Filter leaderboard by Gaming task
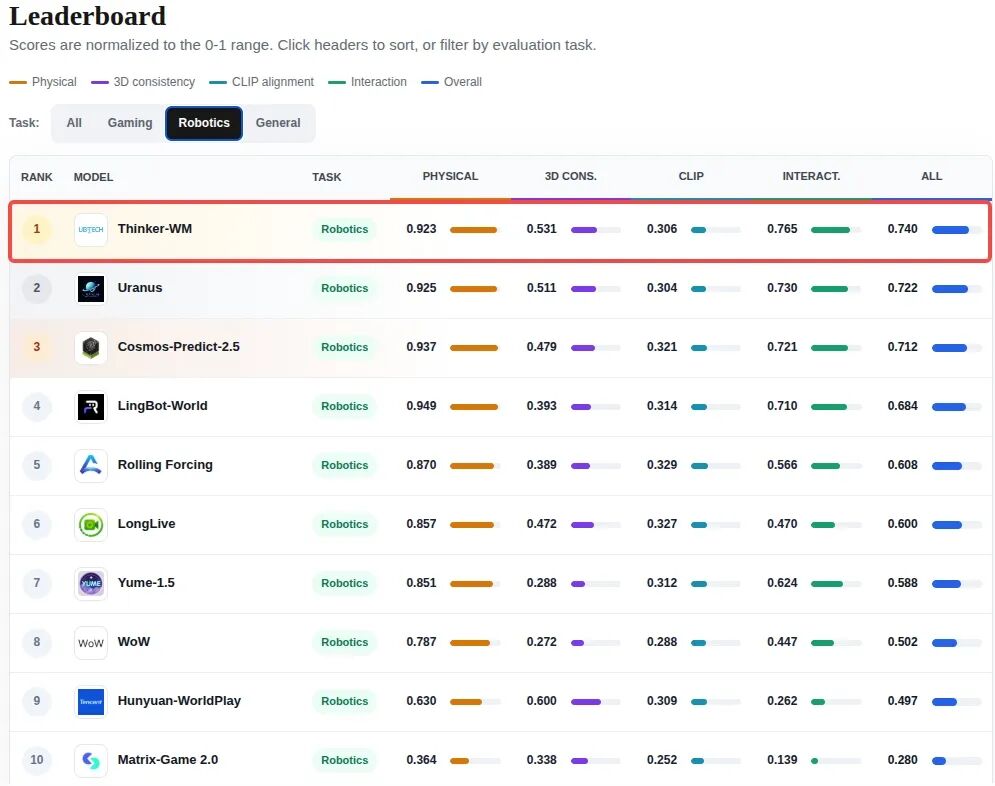This screenshot has height=786, width=995. 130,123
